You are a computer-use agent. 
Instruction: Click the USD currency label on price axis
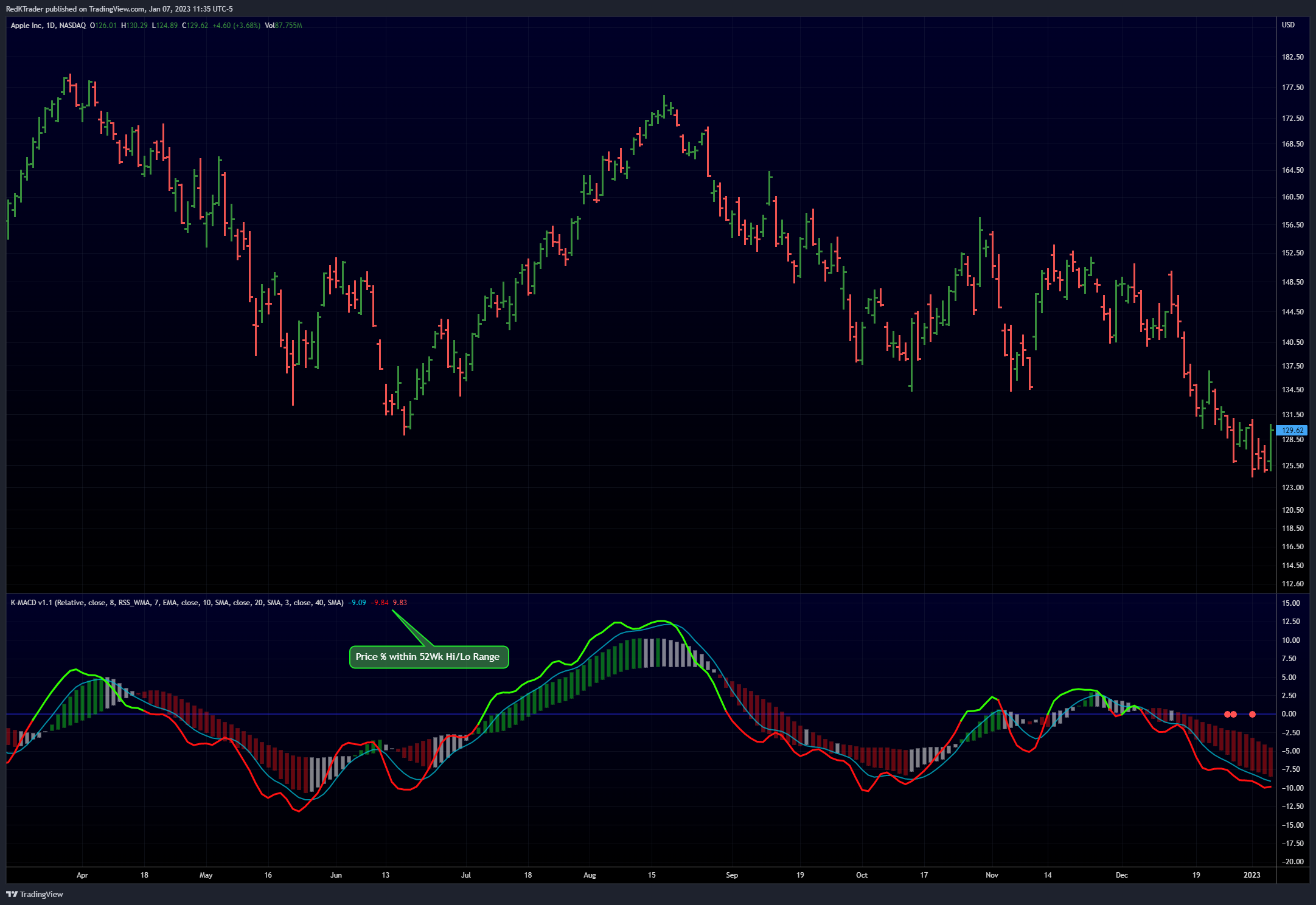(x=1288, y=25)
